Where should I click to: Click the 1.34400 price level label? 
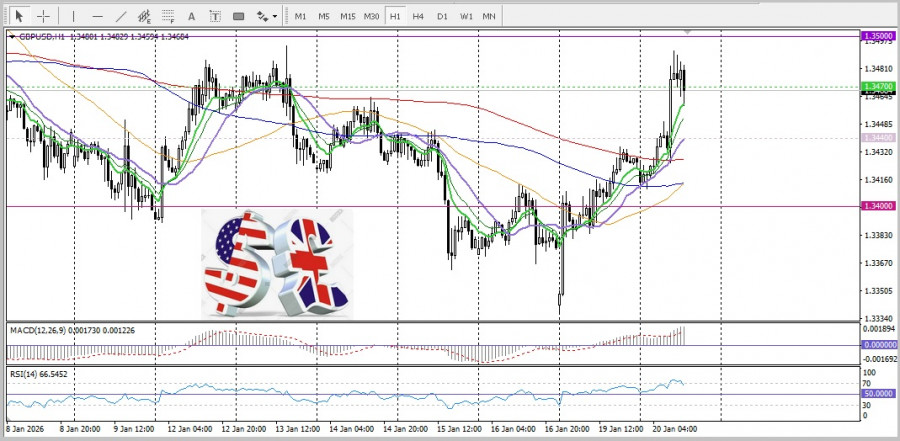pyautogui.click(x=879, y=138)
